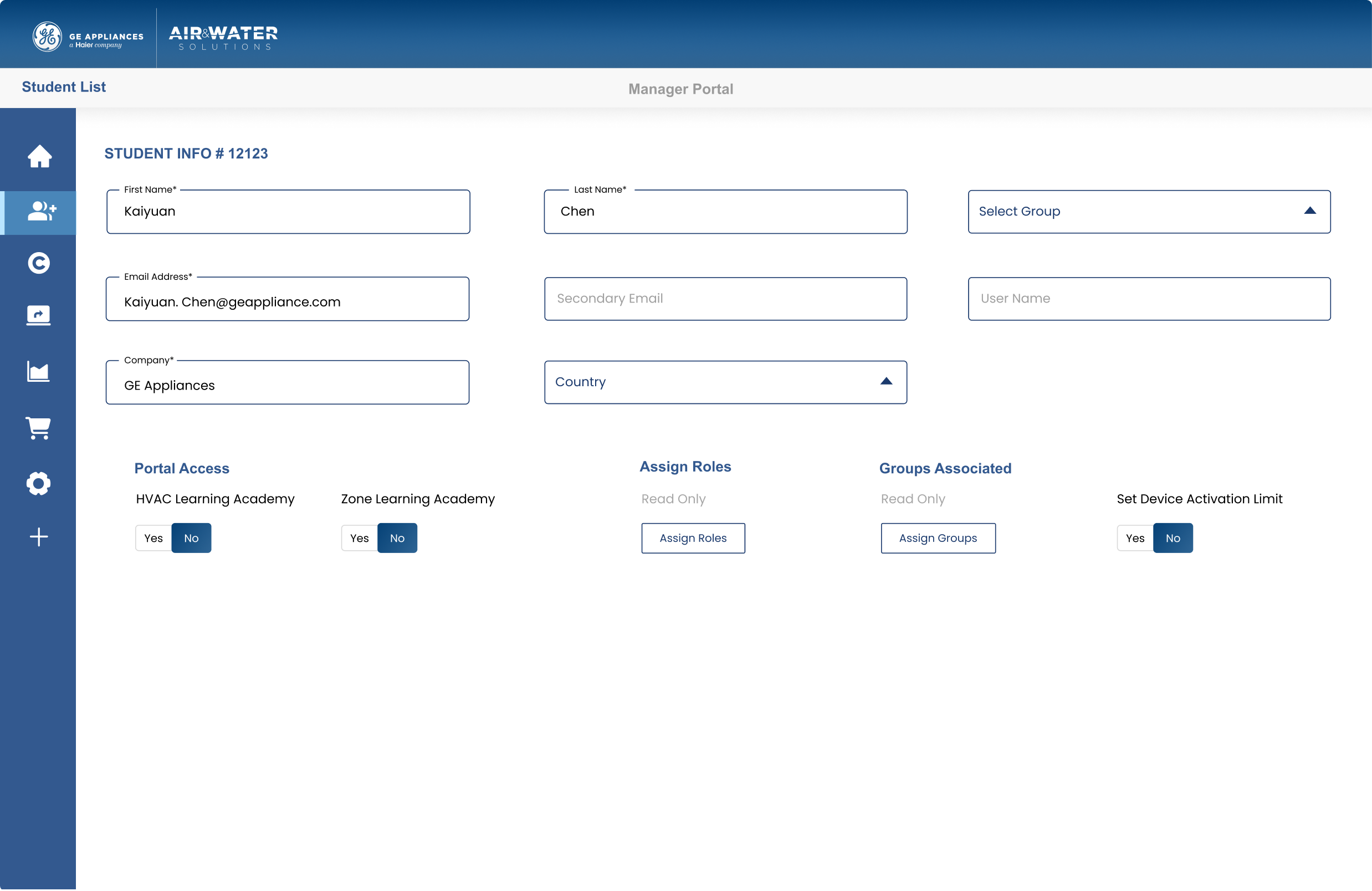The image size is (1372, 891).
Task: Go to Student List tab
Action: [63, 87]
